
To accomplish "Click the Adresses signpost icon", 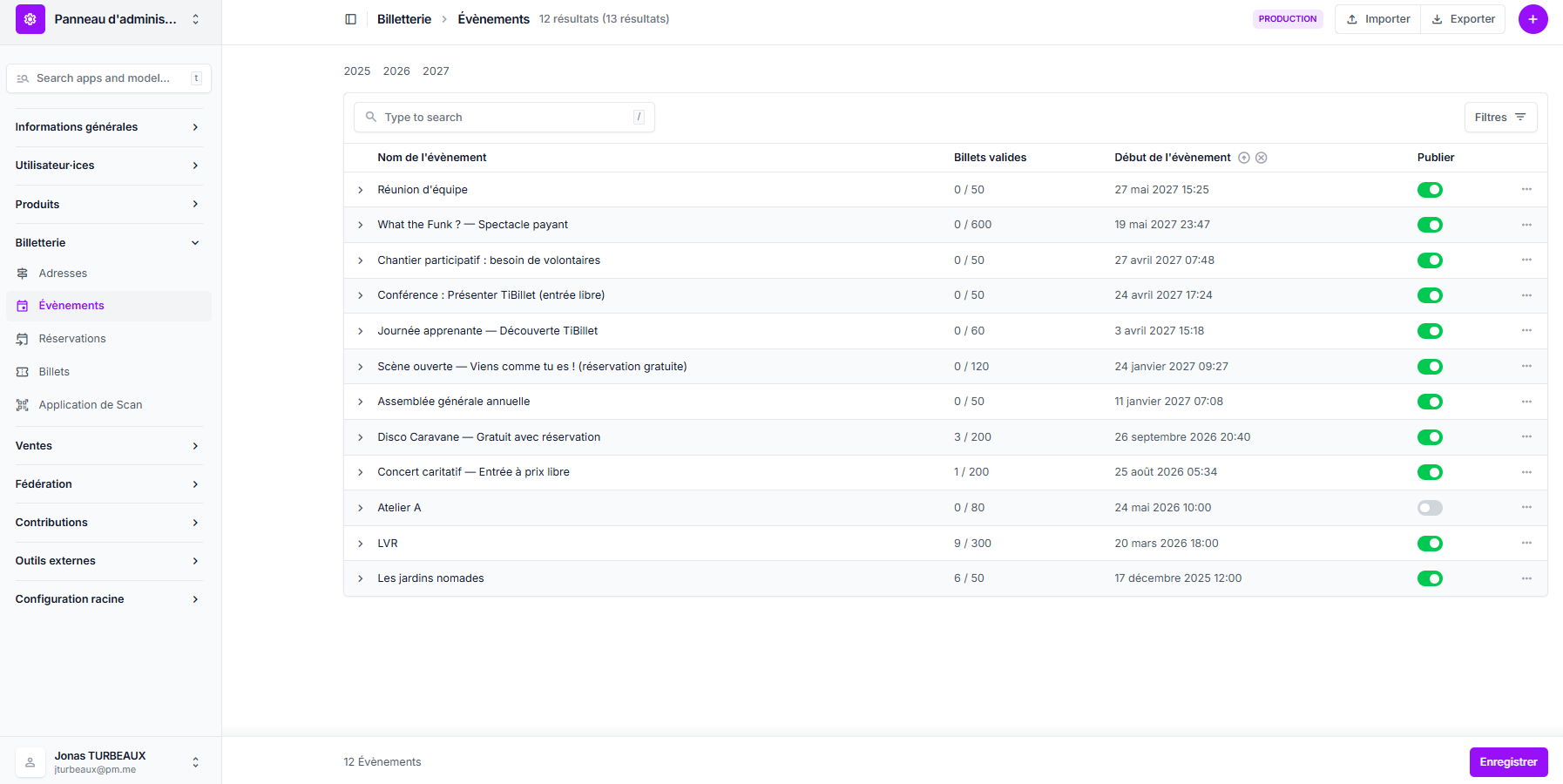I will click(x=23, y=274).
